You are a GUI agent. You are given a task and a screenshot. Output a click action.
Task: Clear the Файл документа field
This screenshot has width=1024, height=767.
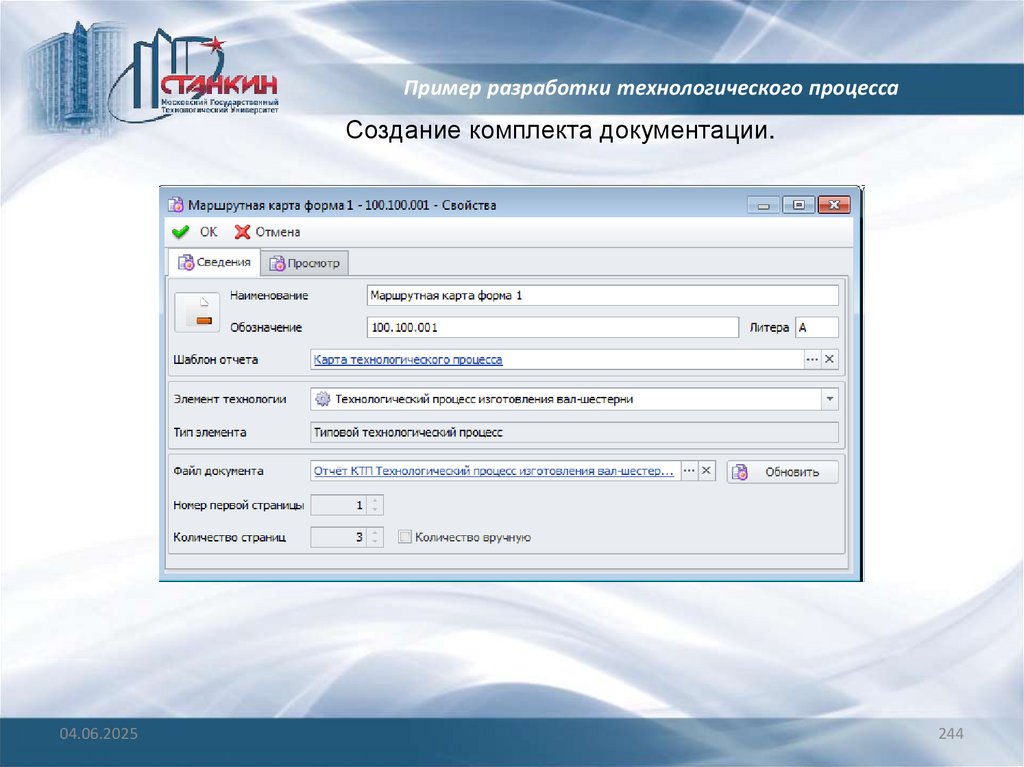point(707,470)
